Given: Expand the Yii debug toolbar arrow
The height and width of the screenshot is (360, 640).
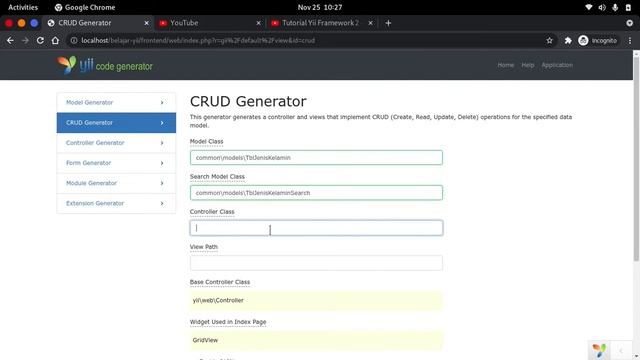Looking at the screenshot, I should tap(621, 350).
